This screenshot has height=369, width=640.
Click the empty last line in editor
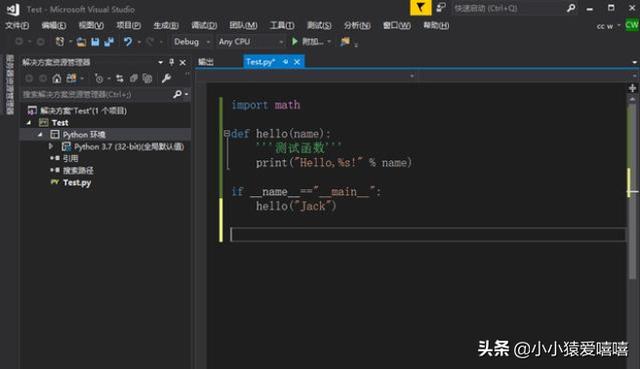coord(428,234)
